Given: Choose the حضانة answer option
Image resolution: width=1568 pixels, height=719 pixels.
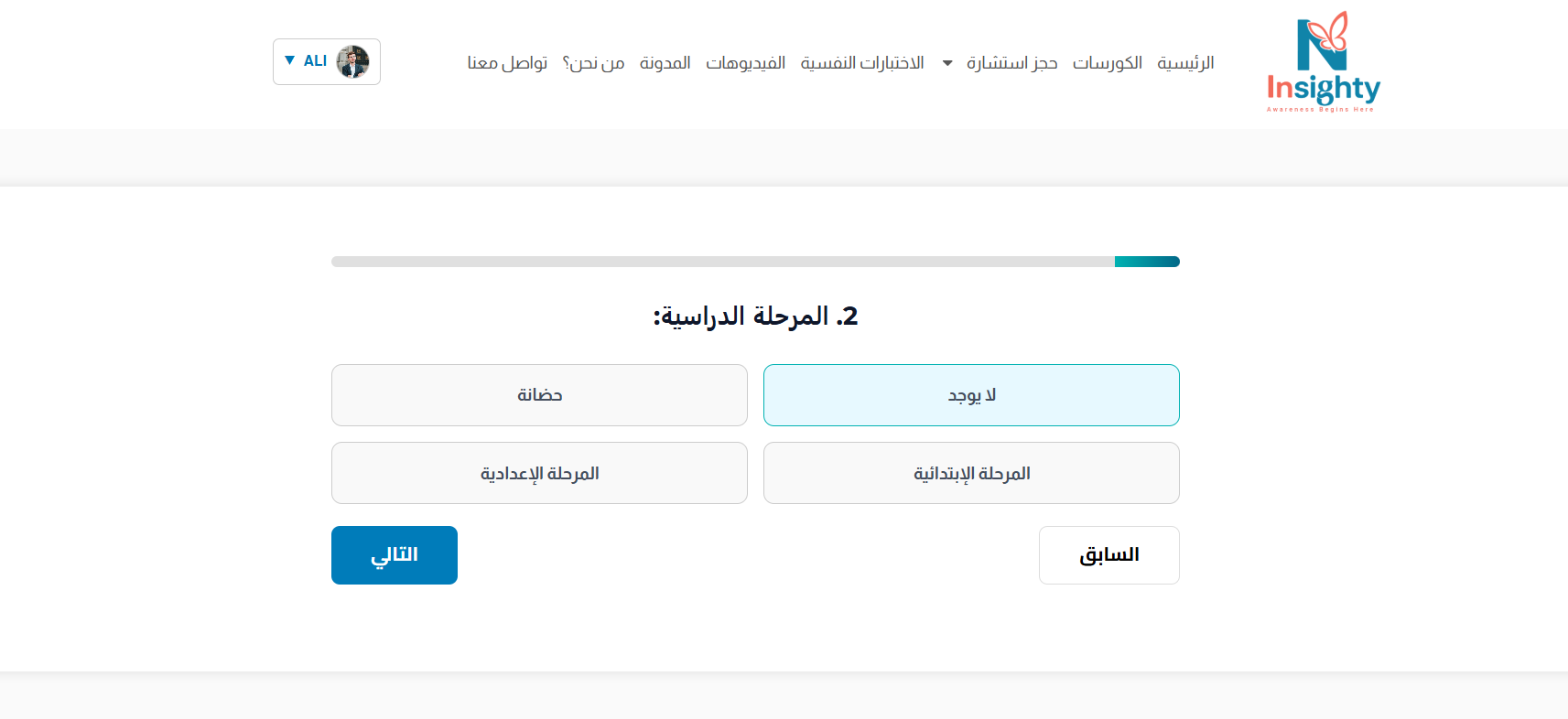Looking at the screenshot, I should tap(539, 395).
